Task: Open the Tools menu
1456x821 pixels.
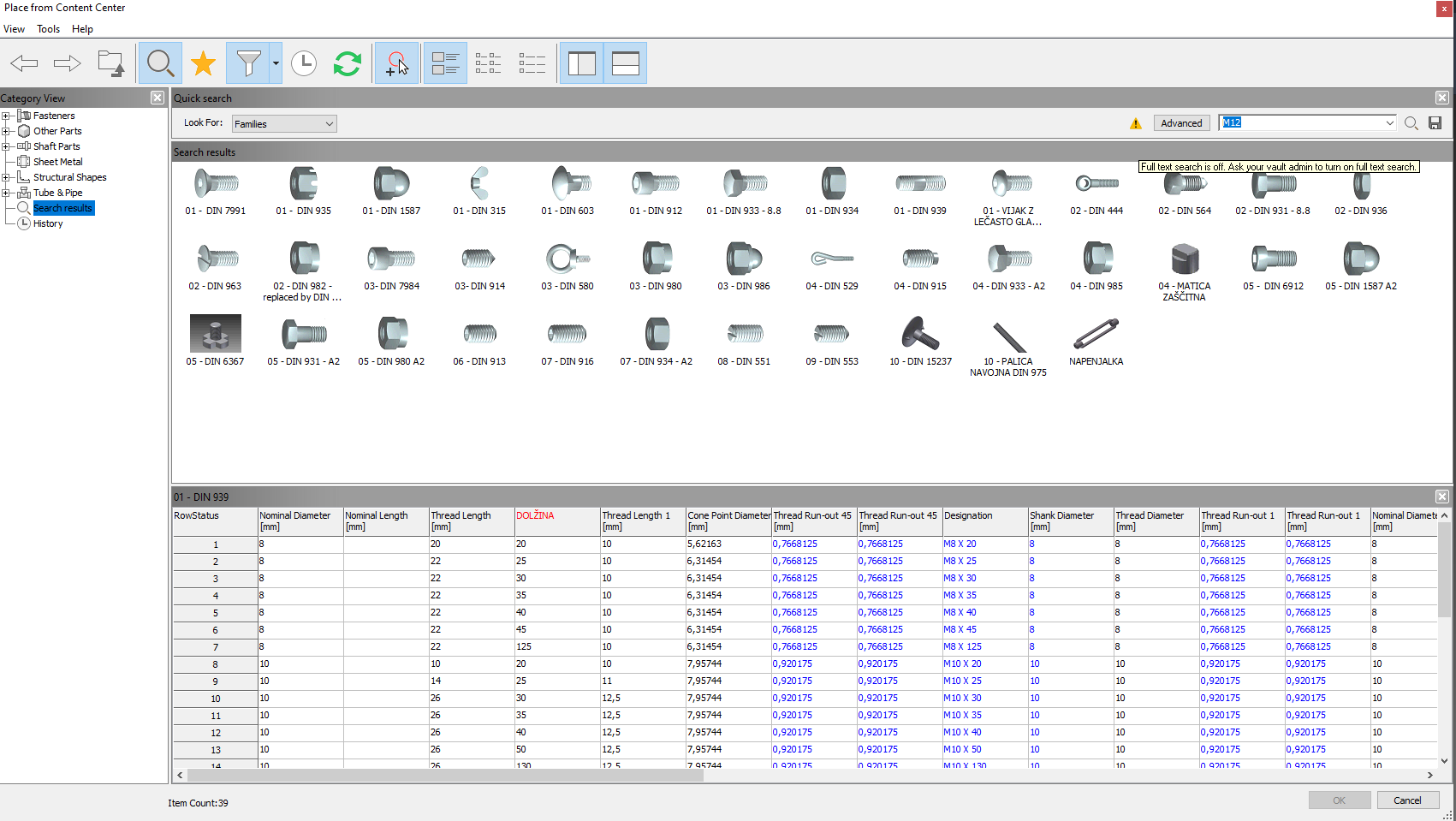Action: (x=48, y=28)
